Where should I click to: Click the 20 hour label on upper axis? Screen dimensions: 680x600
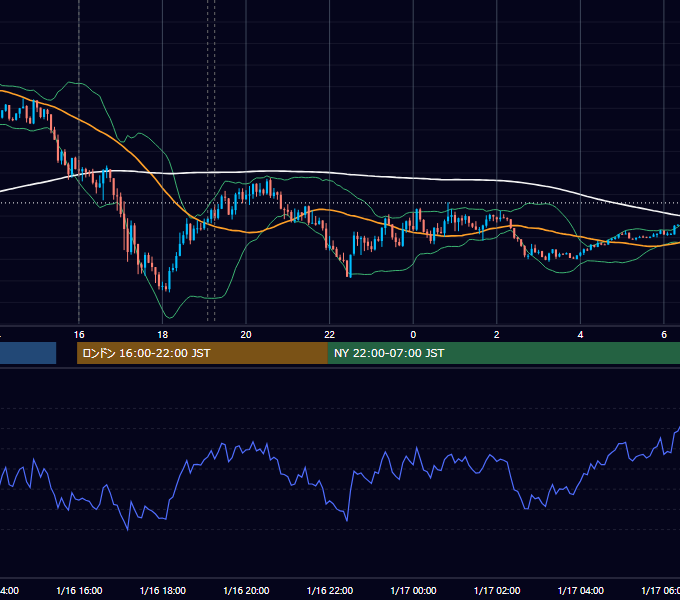pyautogui.click(x=246, y=334)
